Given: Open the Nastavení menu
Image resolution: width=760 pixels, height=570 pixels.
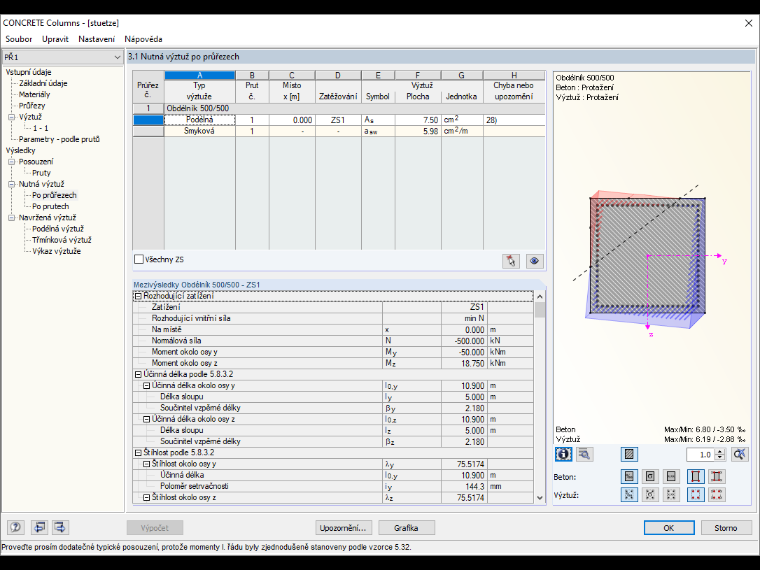Looking at the screenshot, I should (x=96, y=39).
